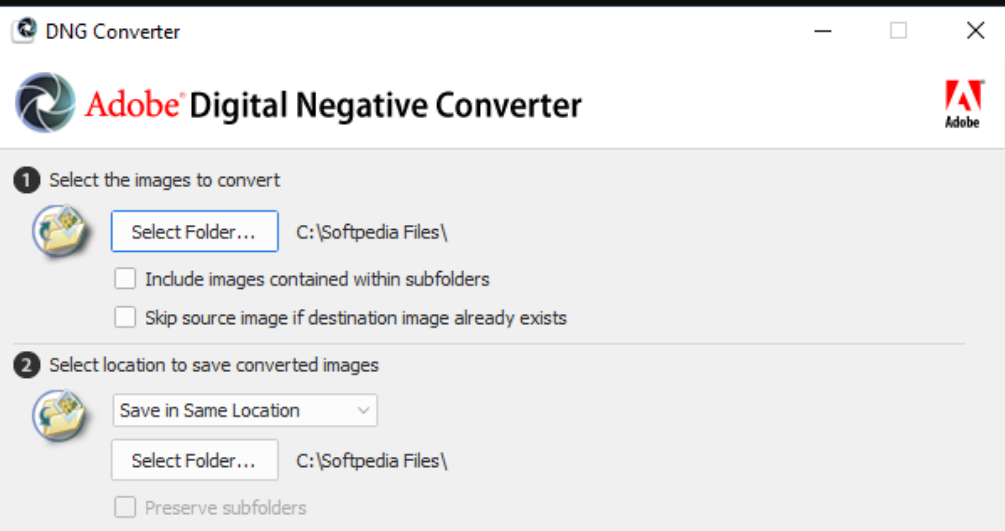This screenshot has width=1005, height=531.
Task: Open the Save in Same Location dropdown
Action: 244,410
